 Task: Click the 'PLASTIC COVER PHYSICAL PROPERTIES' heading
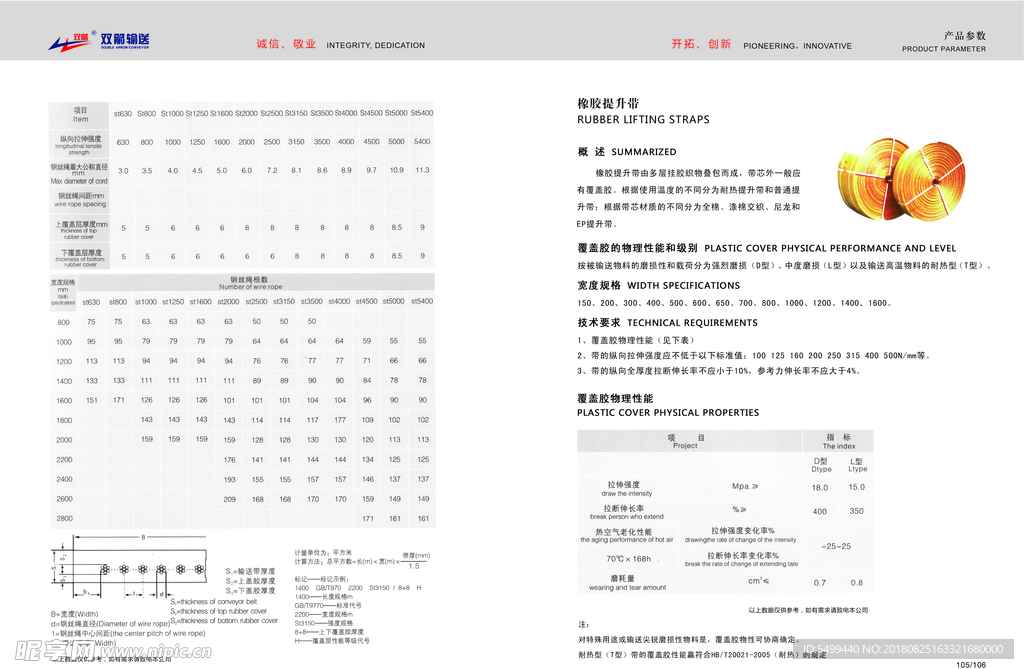(x=667, y=412)
